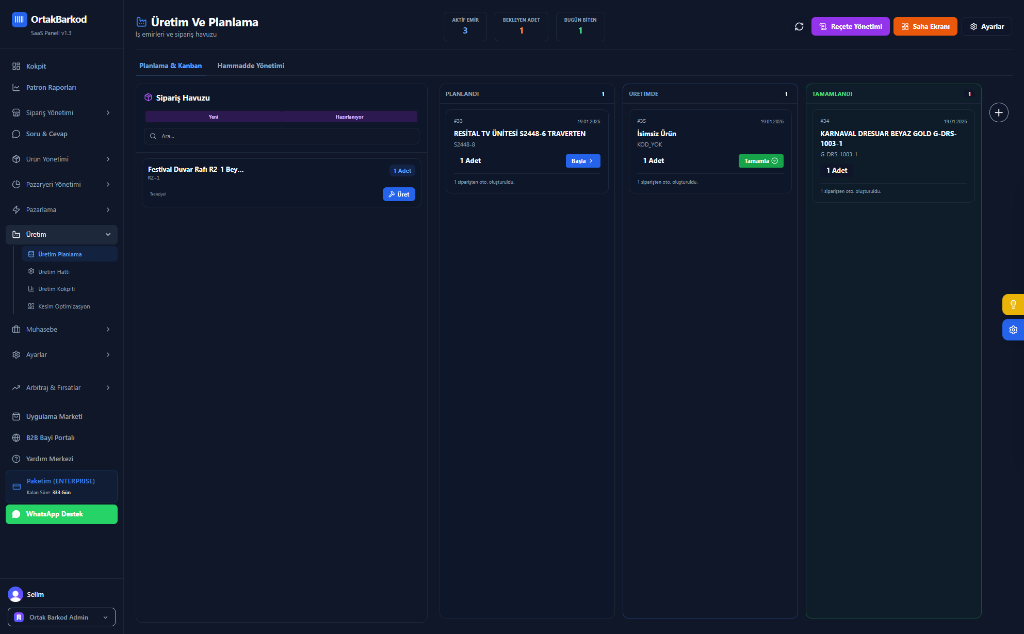This screenshot has height=634, width=1024.
Task: Click the blue gear floating icon
Action: (1012, 330)
